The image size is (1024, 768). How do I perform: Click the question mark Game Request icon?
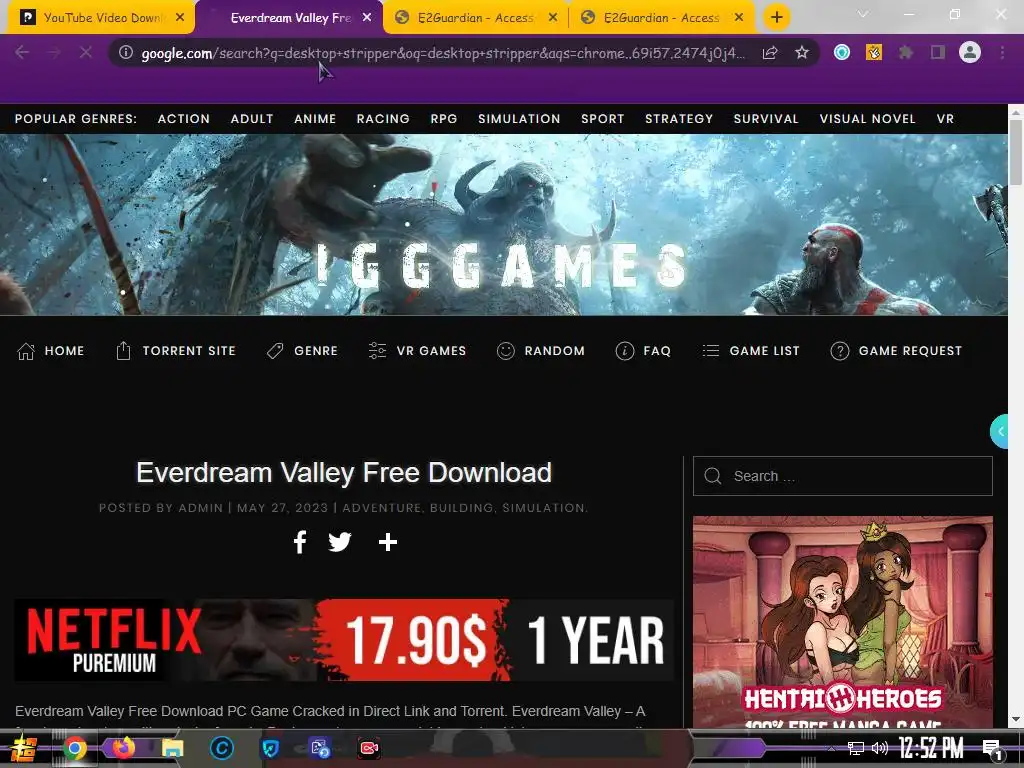point(839,351)
